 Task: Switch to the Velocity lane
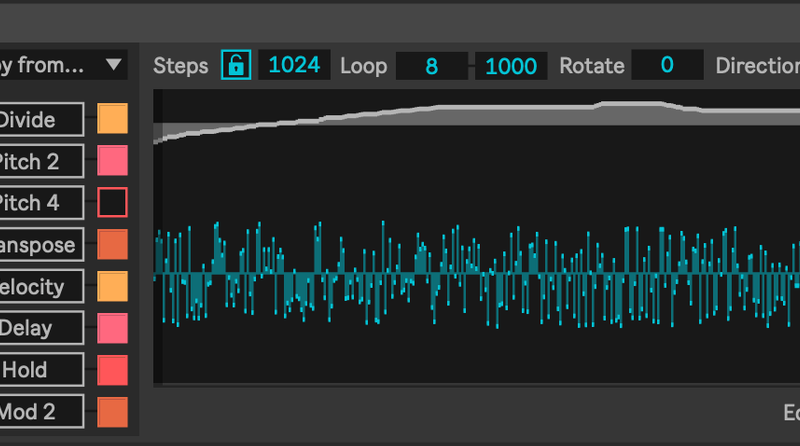(40, 287)
